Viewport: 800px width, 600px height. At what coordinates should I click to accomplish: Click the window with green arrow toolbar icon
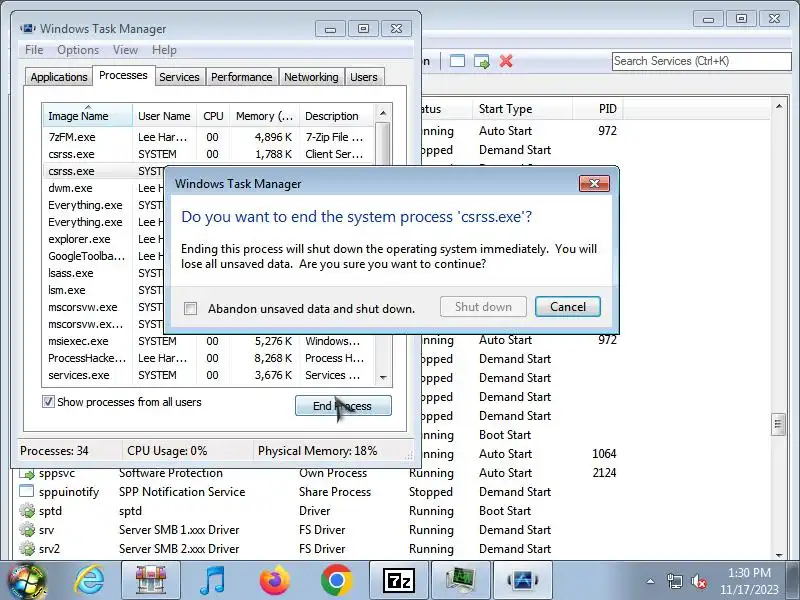click(482, 61)
